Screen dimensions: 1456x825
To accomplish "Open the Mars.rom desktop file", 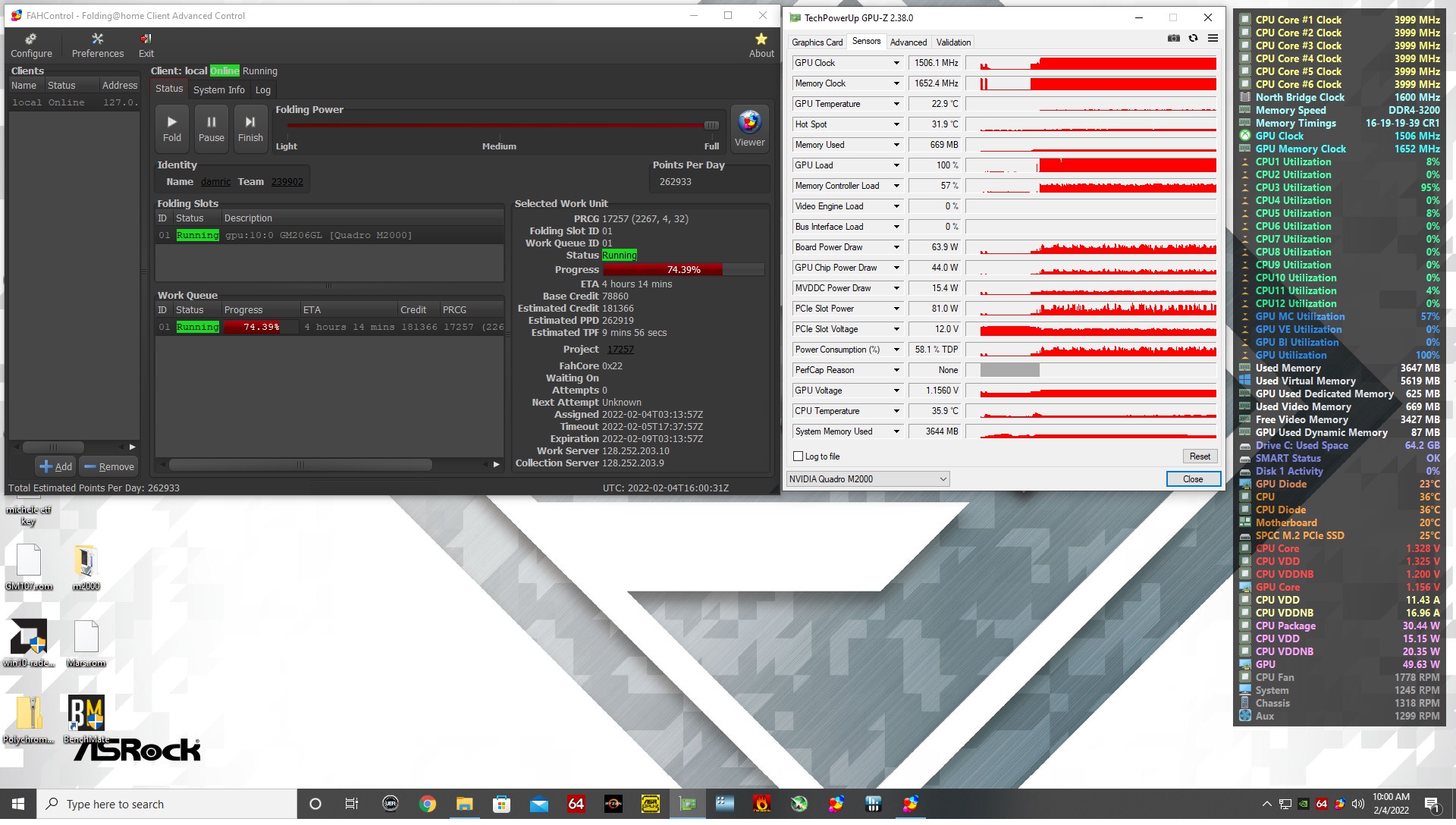I will 86,643.
